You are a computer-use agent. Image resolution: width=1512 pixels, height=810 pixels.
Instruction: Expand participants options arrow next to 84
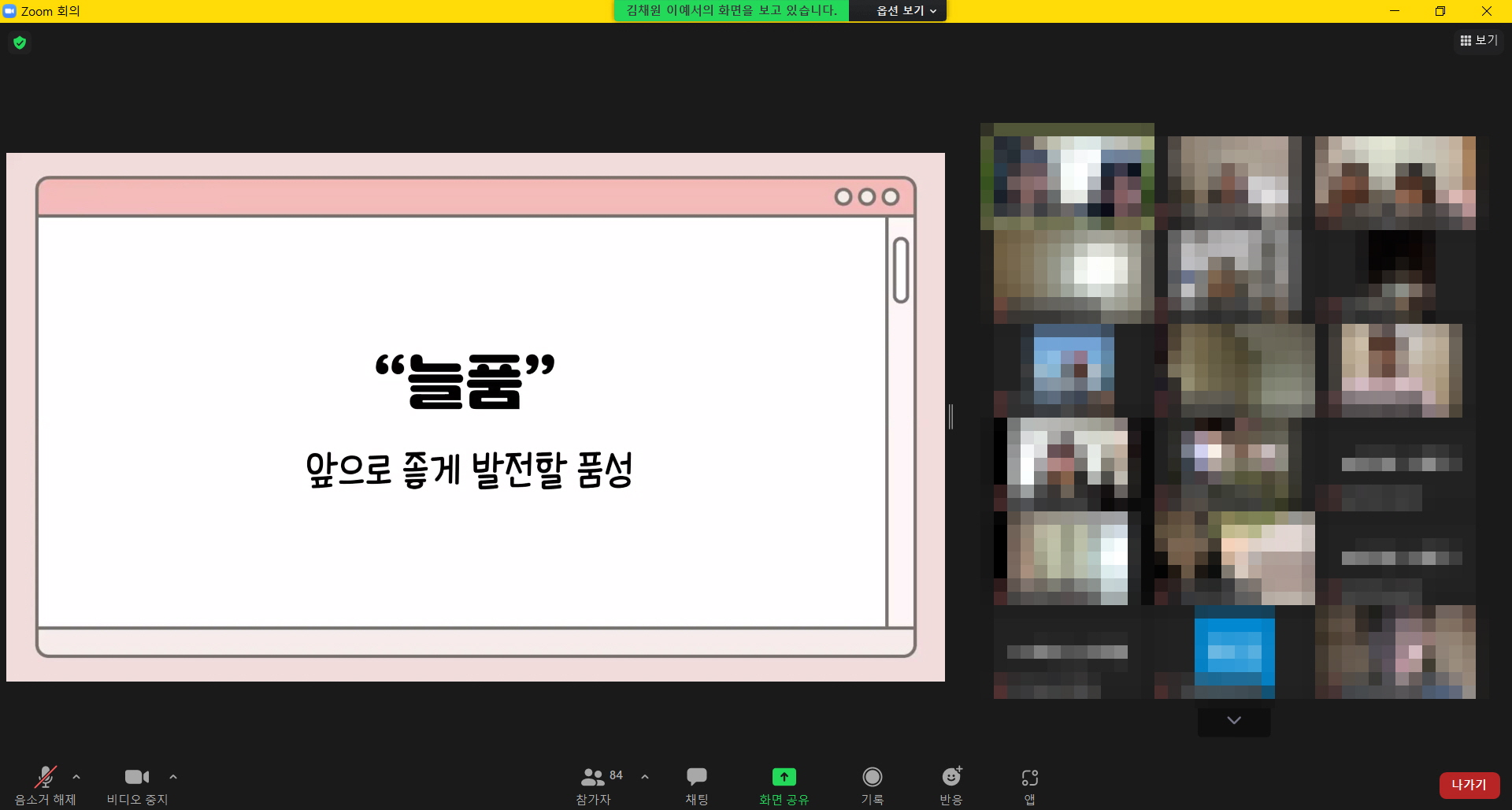pos(645,777)
